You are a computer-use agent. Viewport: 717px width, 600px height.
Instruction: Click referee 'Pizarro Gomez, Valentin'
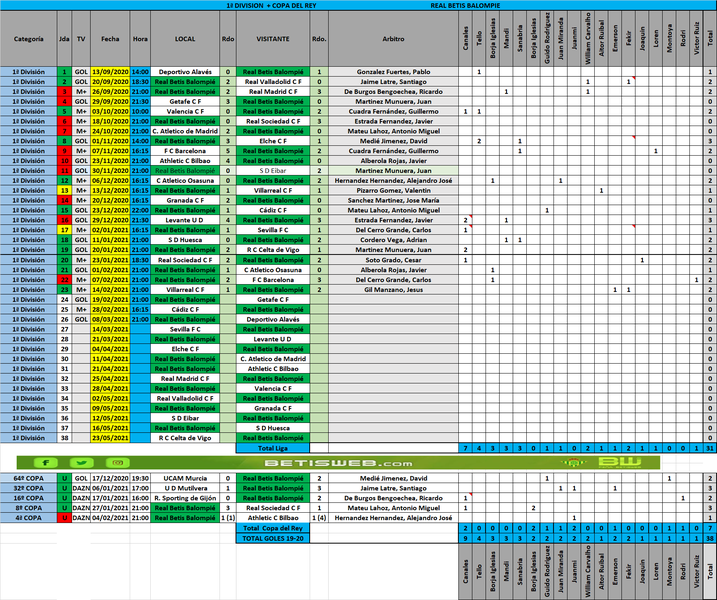point(393,190)
